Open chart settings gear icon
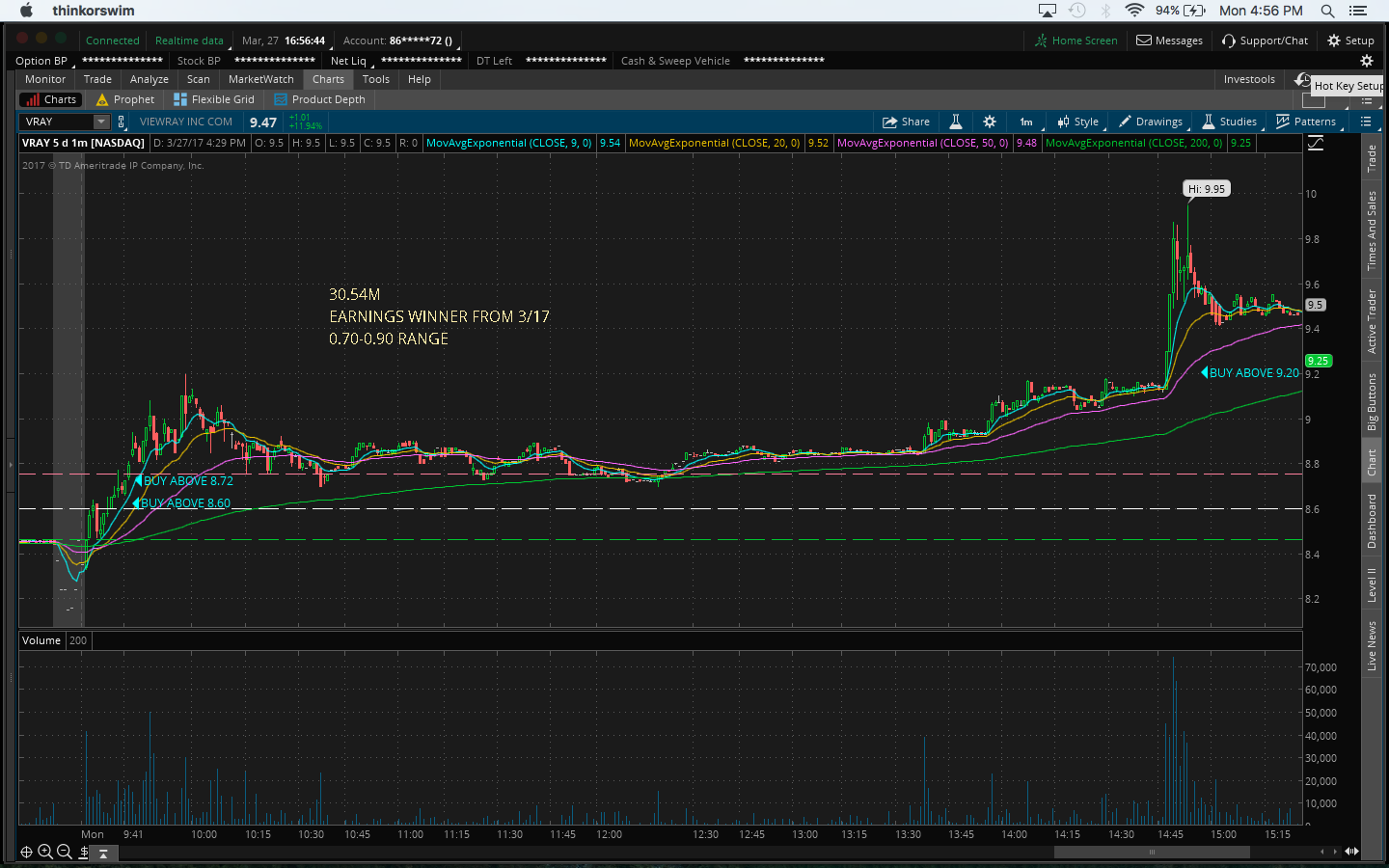The image size is (1389, 868). pos(989,122)
